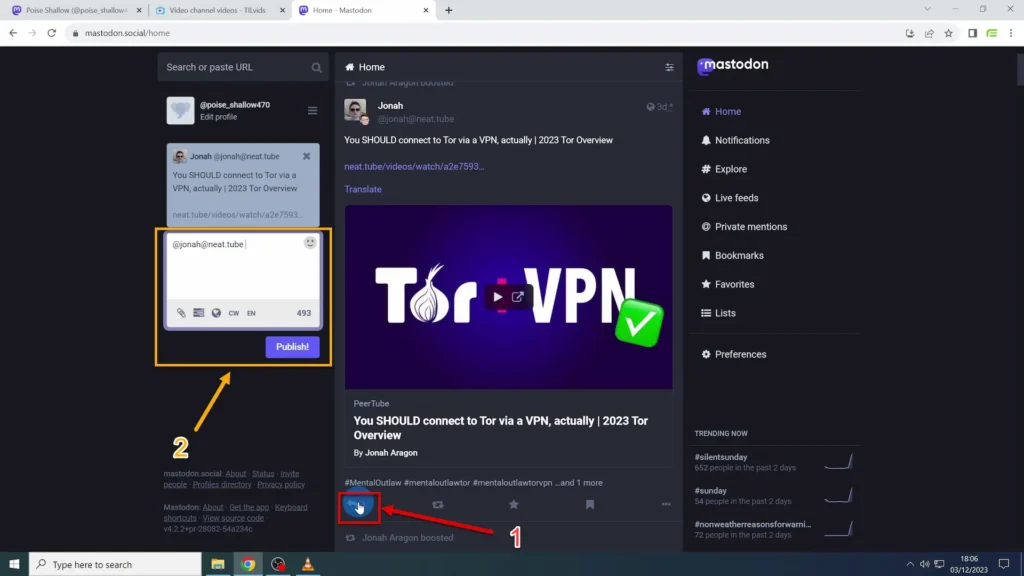Screen dimensions: 1024x576
Task: Bookmark this page with the star
Action: (948, 33)
